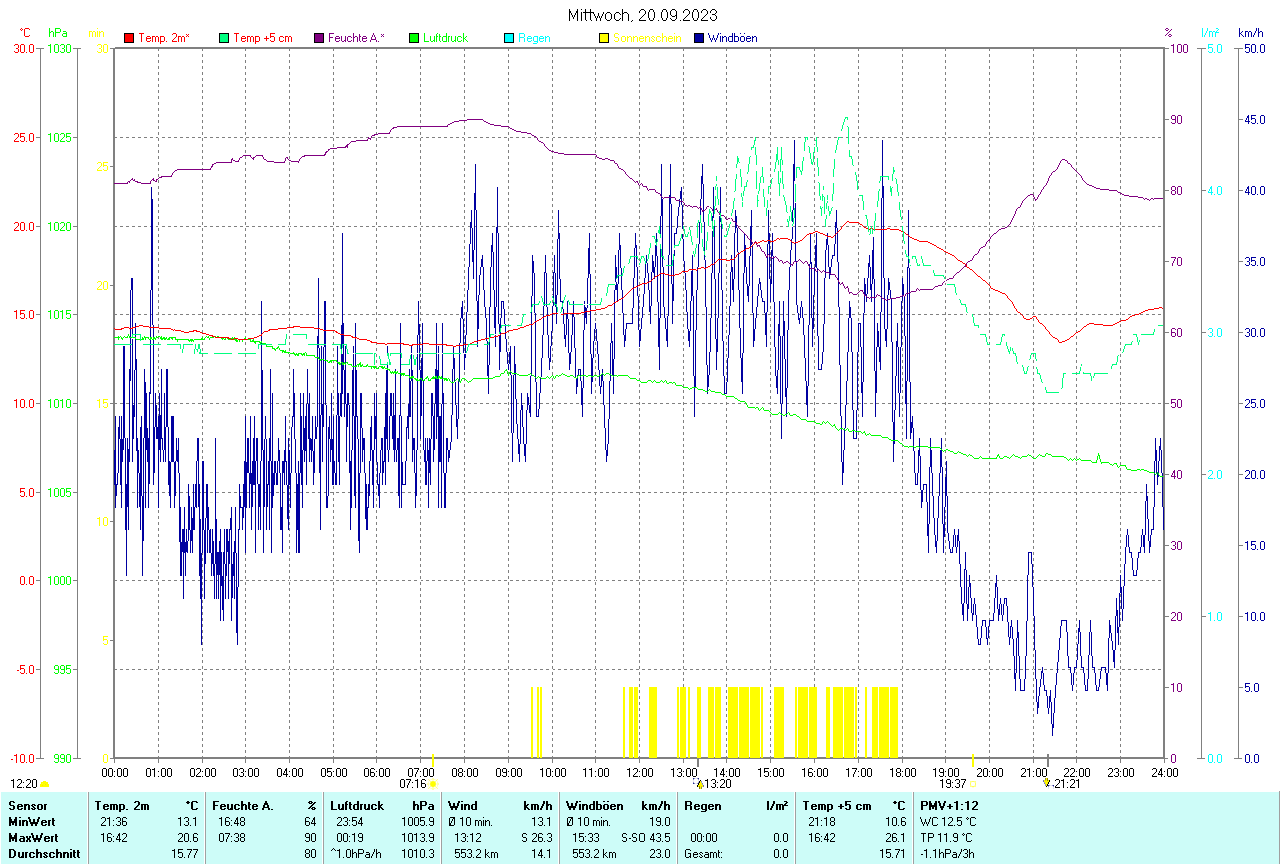Click the solar noon icon at 13:20
1280x864 pixels.
tap(700, 784)
